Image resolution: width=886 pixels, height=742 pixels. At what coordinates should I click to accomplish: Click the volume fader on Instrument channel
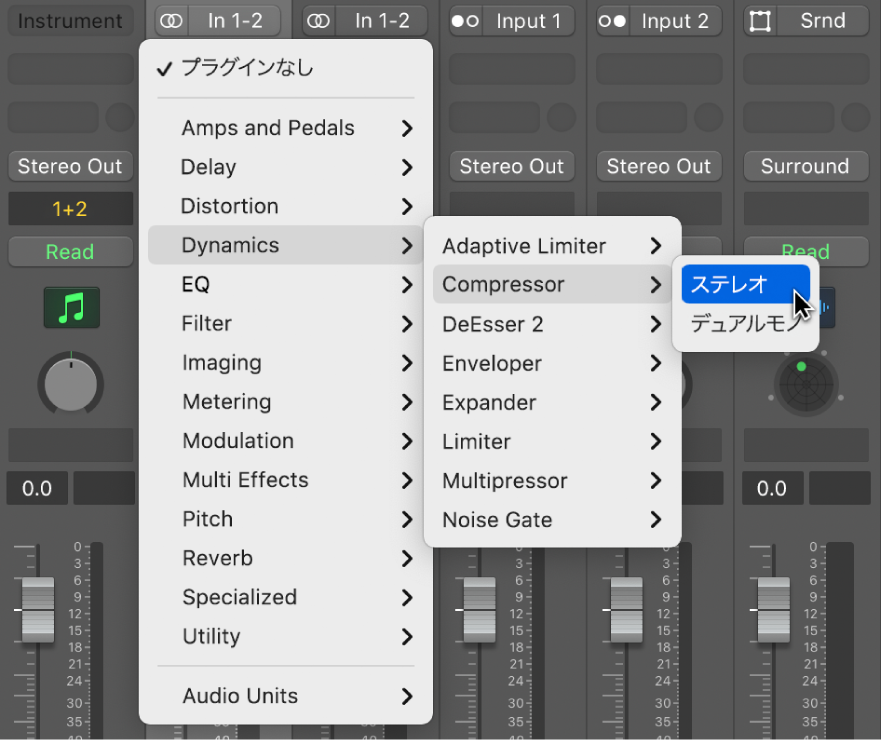click(38, 608)
